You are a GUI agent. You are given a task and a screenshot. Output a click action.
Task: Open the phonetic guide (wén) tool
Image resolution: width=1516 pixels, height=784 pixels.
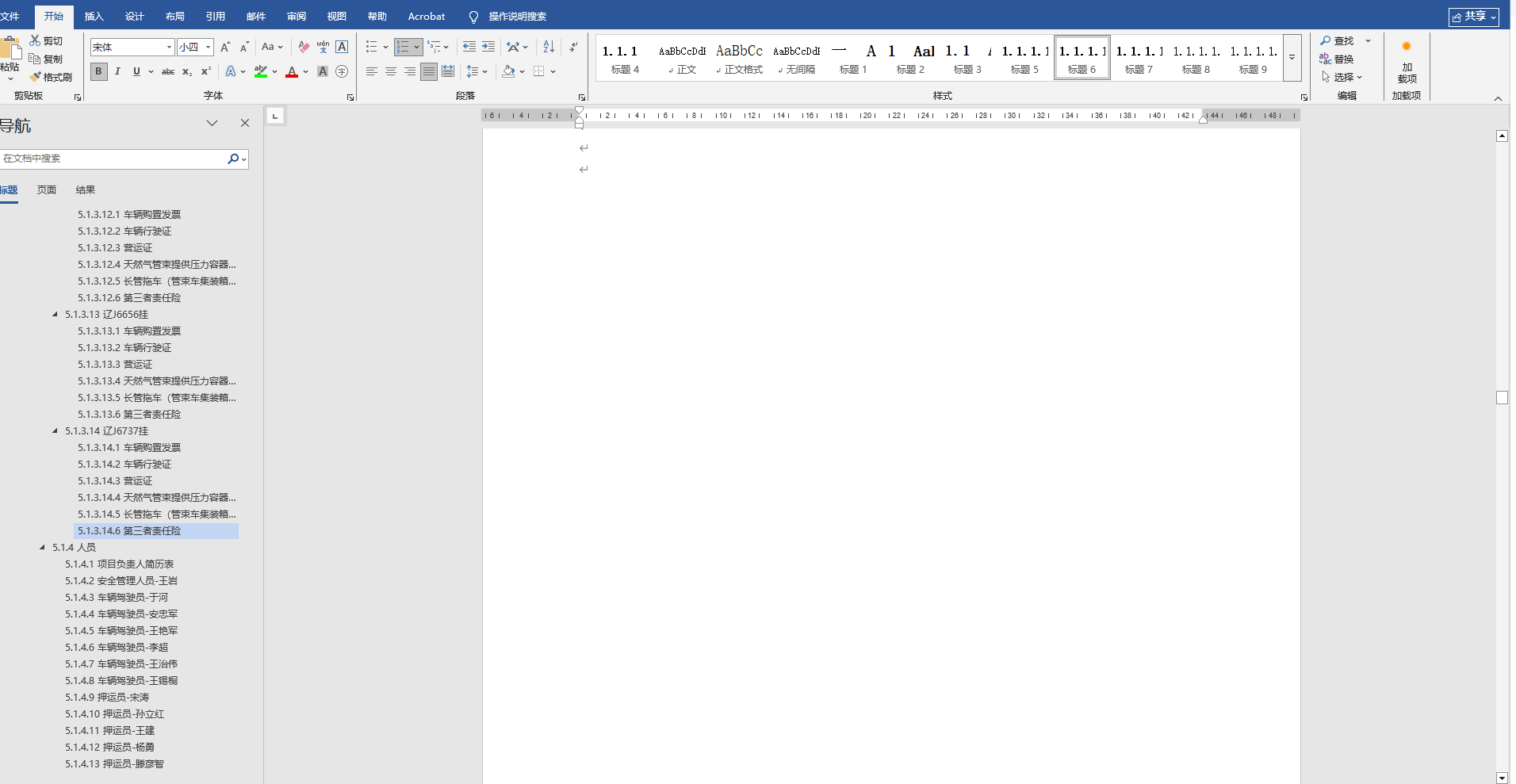click(323, 48)
